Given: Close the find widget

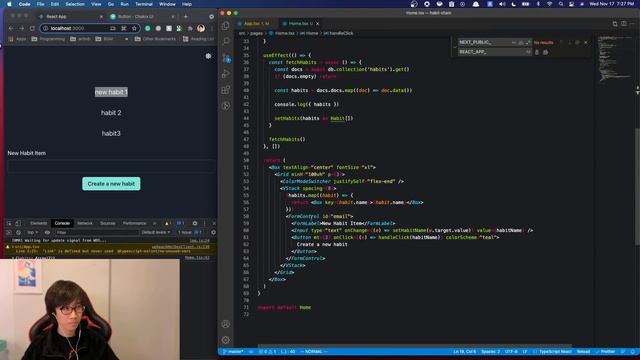Looking at the screenshot, I should click(x=586, y=42).
